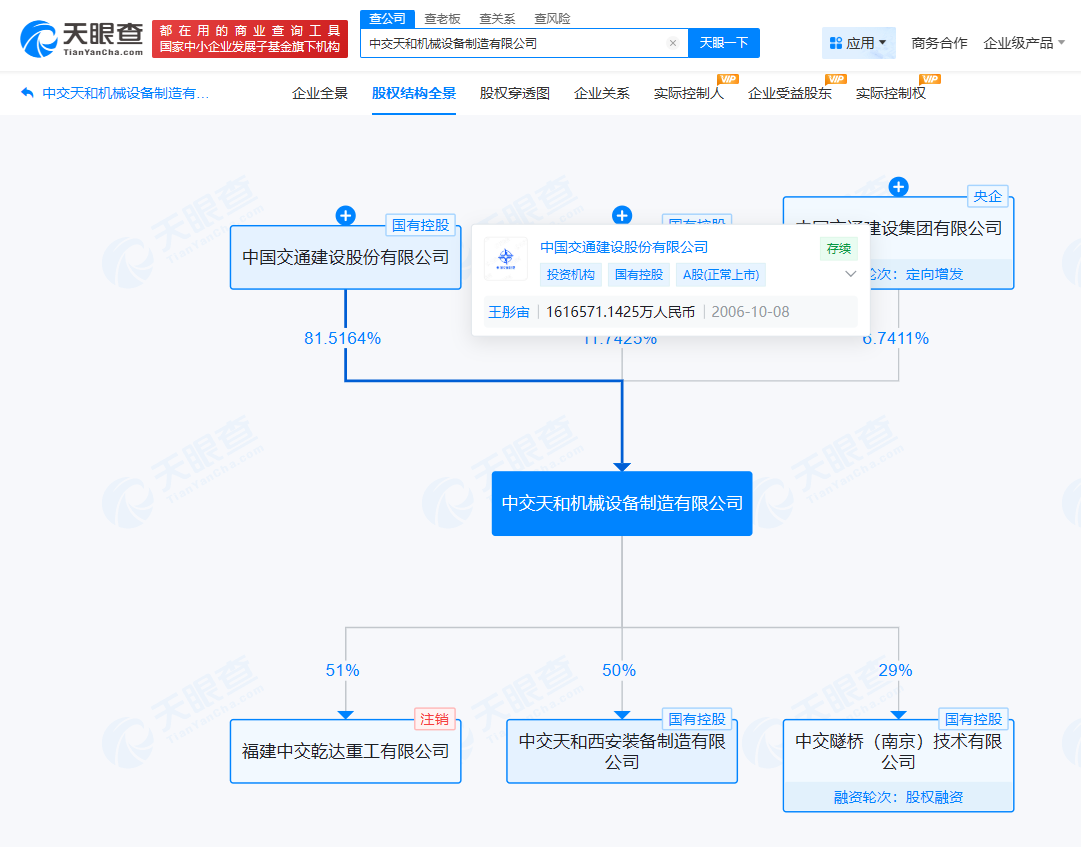The height and width of the screenshot is (847, 1081).
Task: Expand shareholders above 中国交通建设股份有限公司 node with plus
Action: pyautogui.click(x=345, y=216)
